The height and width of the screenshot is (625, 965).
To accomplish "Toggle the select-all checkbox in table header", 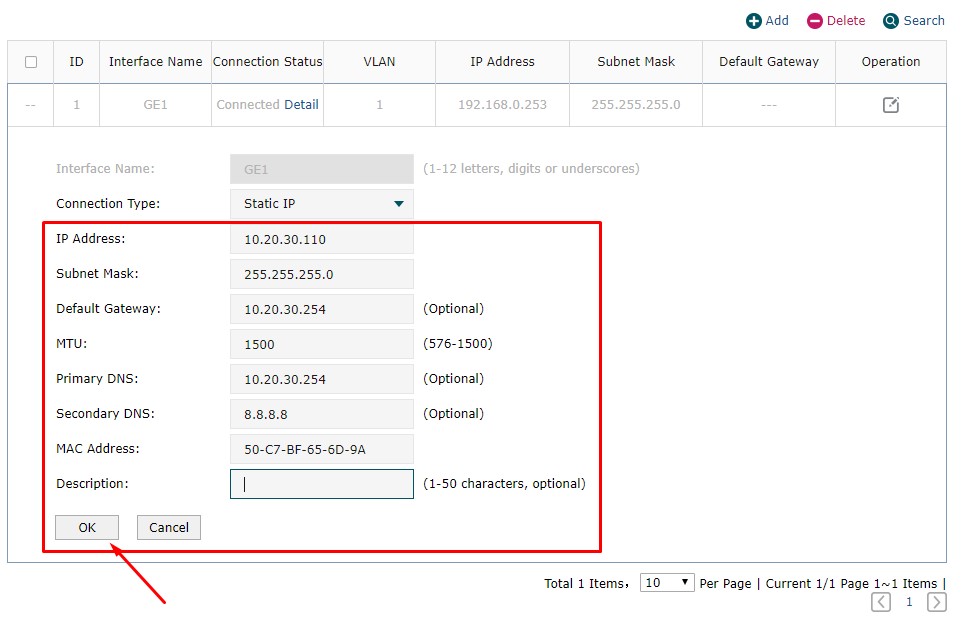I will coord(31,62).
